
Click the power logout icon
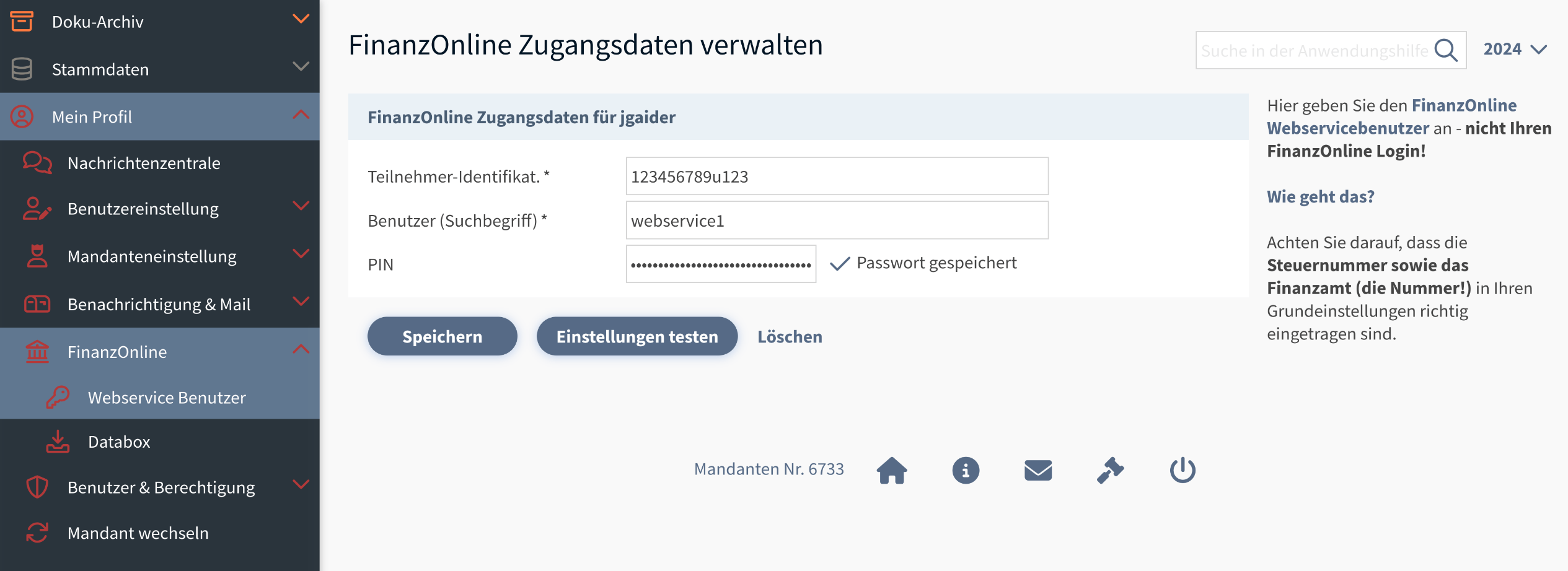[x=1183, y=470]
